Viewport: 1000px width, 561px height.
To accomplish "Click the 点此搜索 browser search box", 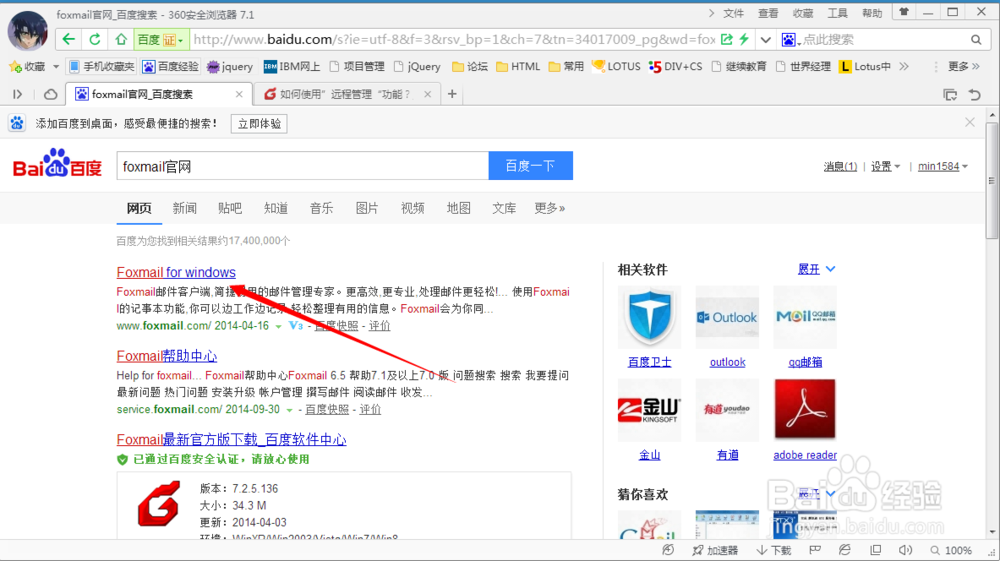I will (x=883, y=40).
